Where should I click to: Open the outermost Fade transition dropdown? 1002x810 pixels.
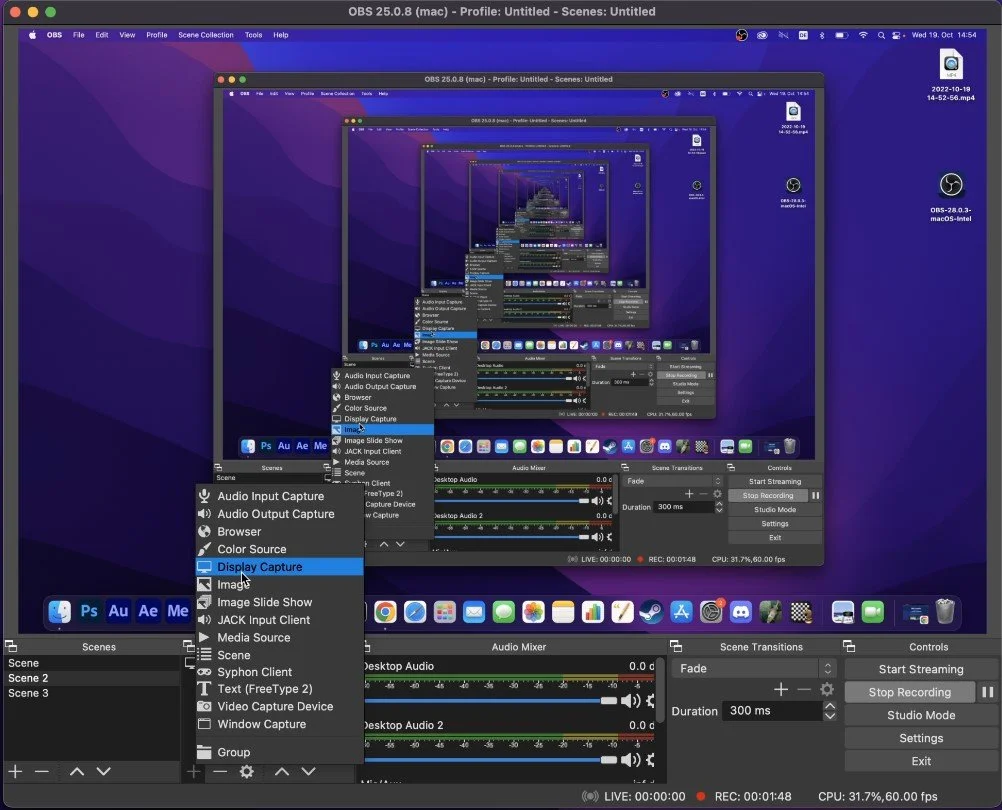pos(754,668)
